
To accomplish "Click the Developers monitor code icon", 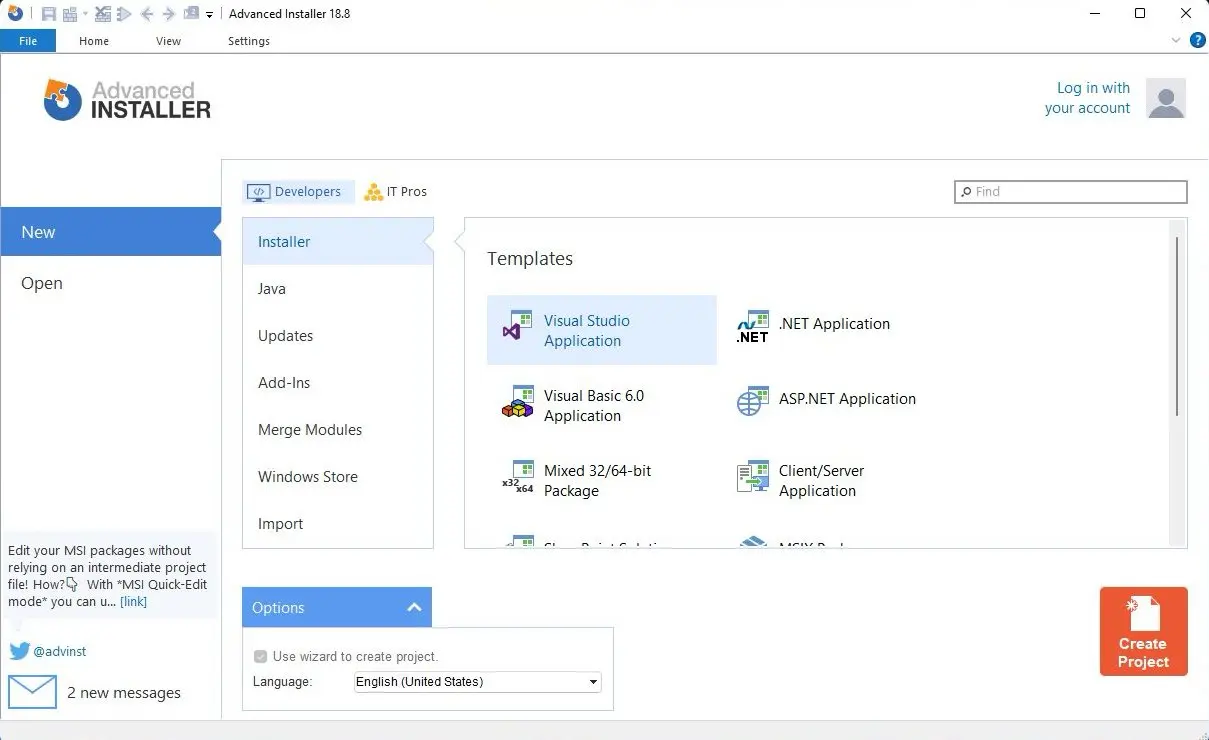I will [x=259, y=192].
